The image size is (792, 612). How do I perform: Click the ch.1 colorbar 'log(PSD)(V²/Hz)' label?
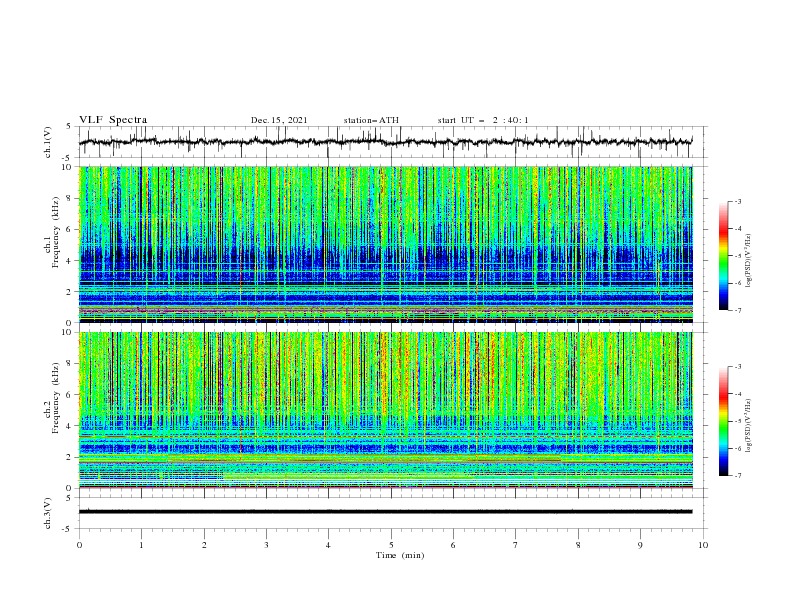(x=748, y=261)
